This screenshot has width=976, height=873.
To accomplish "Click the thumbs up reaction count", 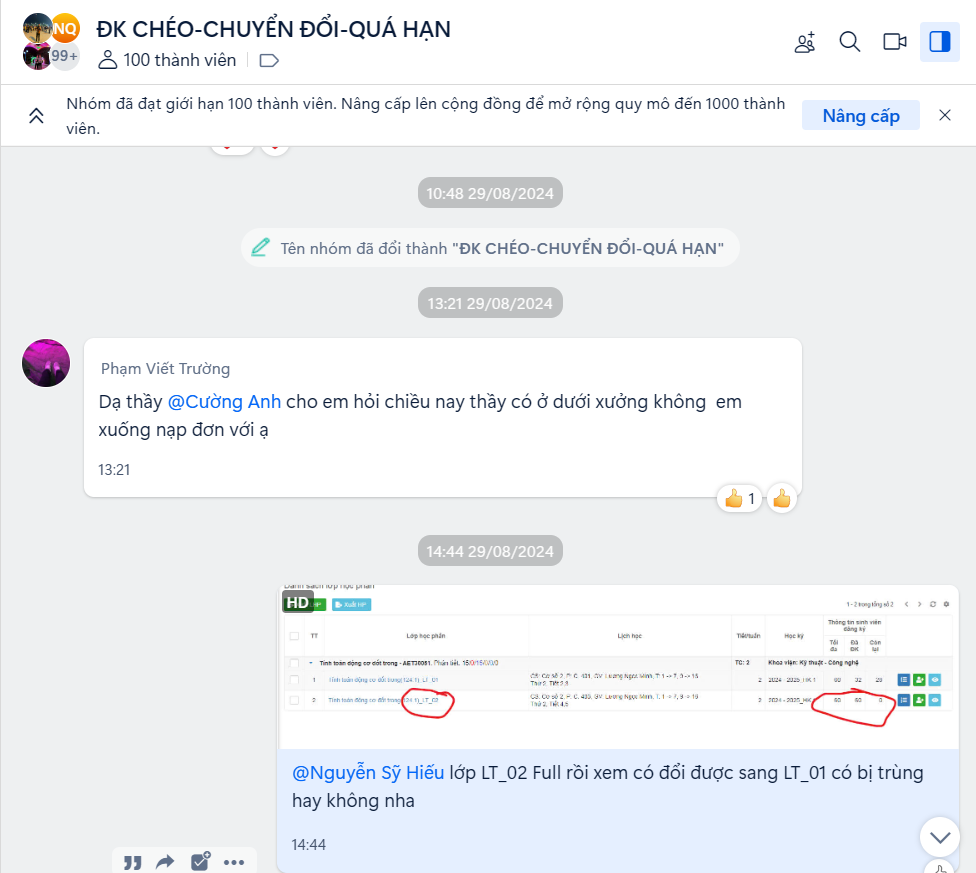I will tap(739, 498).
